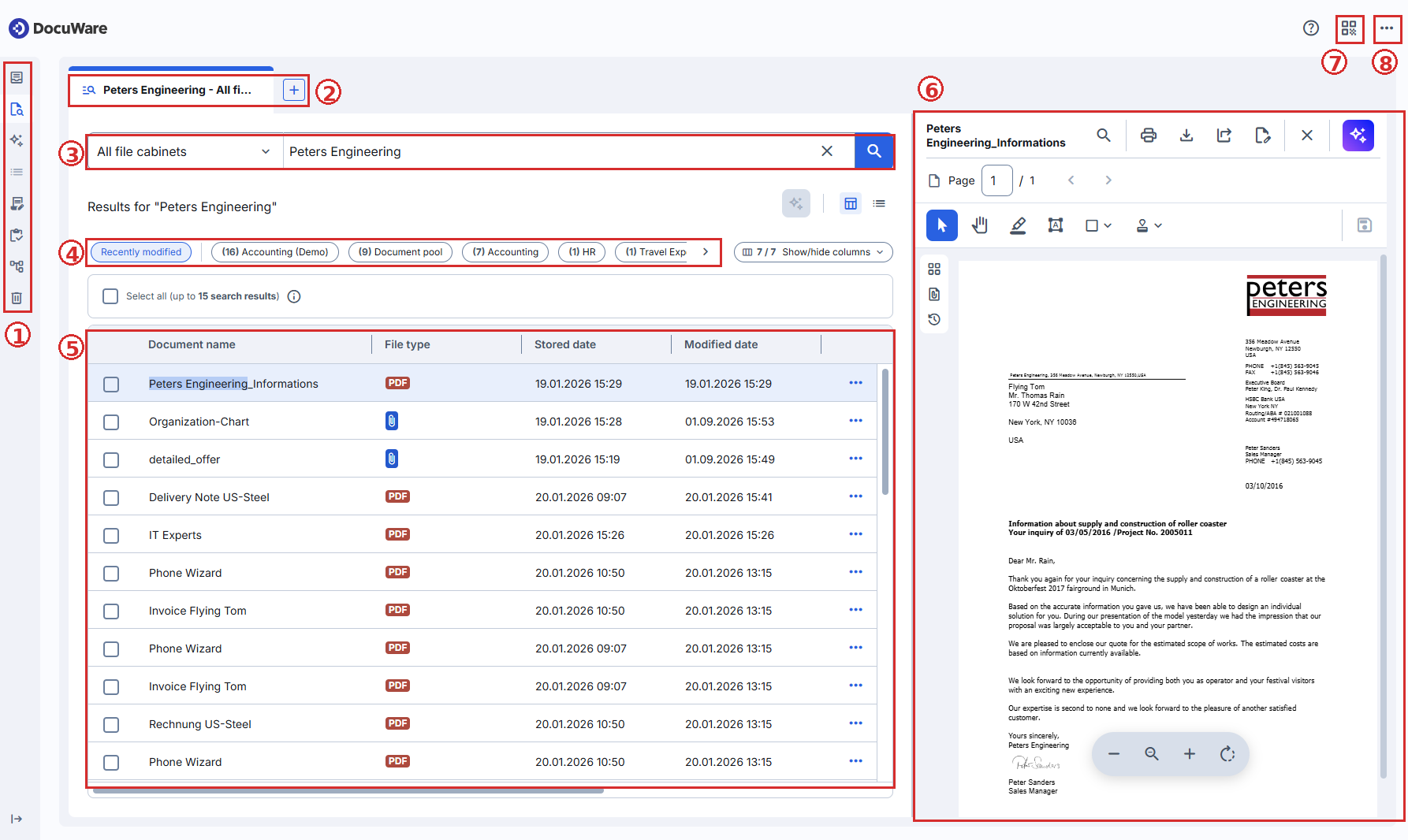Open row menu for Rechnung US-Steel
Viewport: 1408px width, 840px height.
[x=856, y=723]
